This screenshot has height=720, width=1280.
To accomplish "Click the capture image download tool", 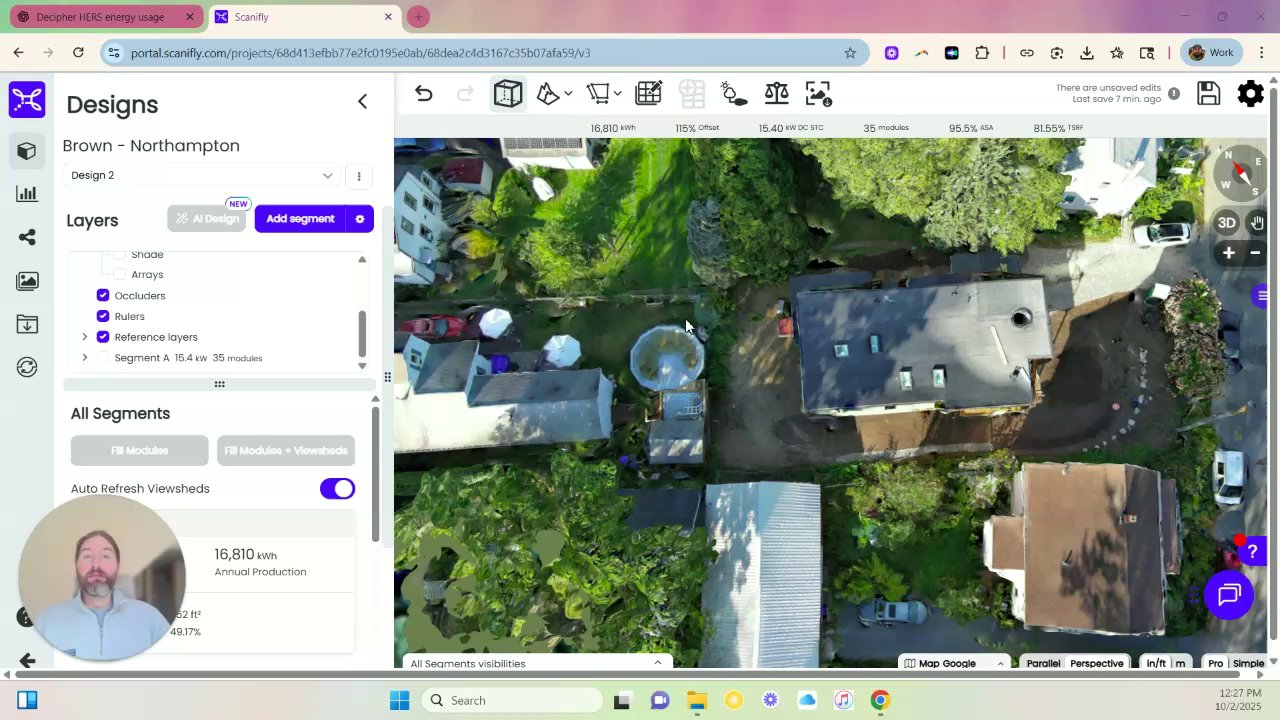I will click(818, 94).
